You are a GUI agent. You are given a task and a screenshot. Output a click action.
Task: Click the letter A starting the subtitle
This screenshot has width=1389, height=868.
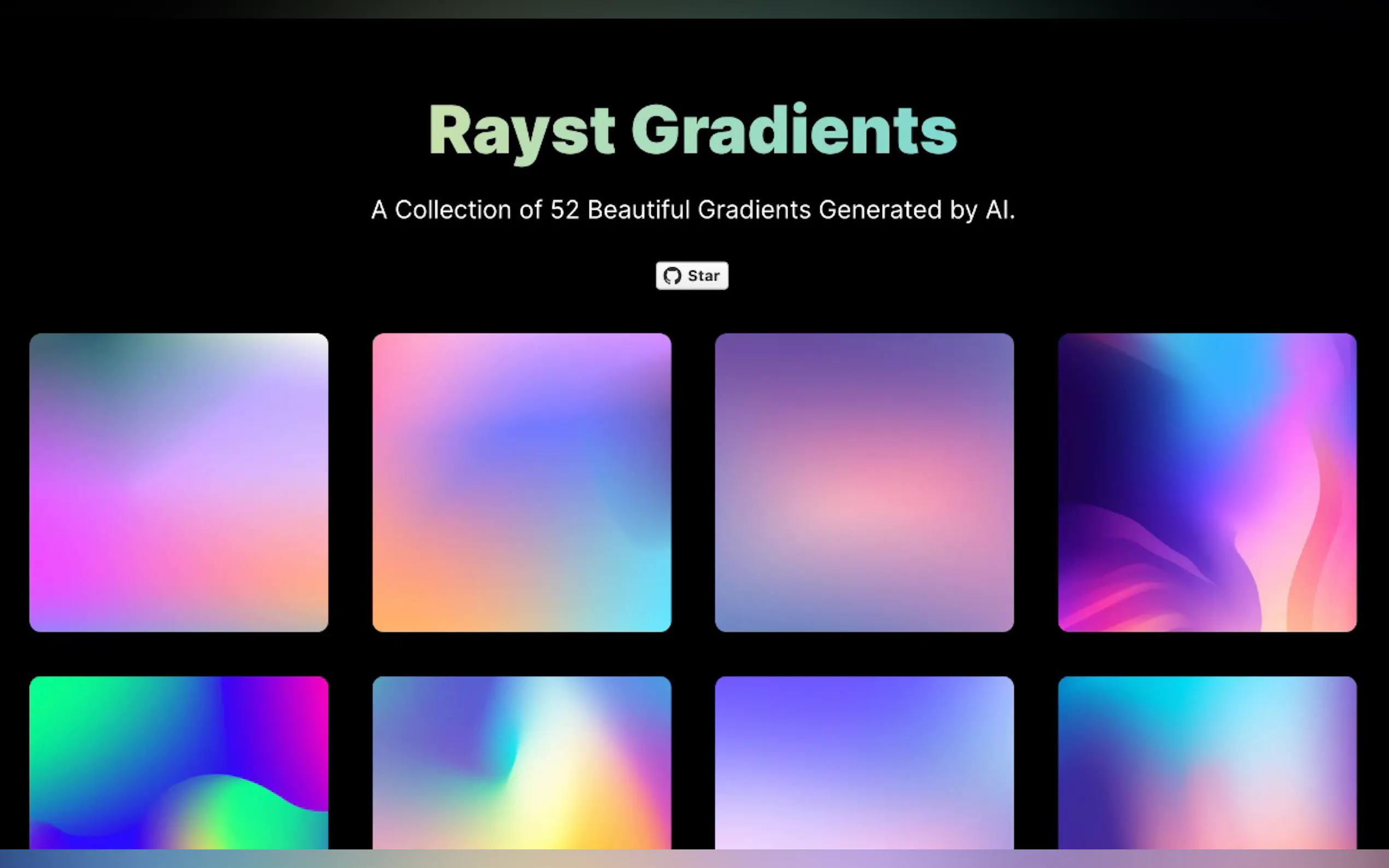tap(379, 210)
